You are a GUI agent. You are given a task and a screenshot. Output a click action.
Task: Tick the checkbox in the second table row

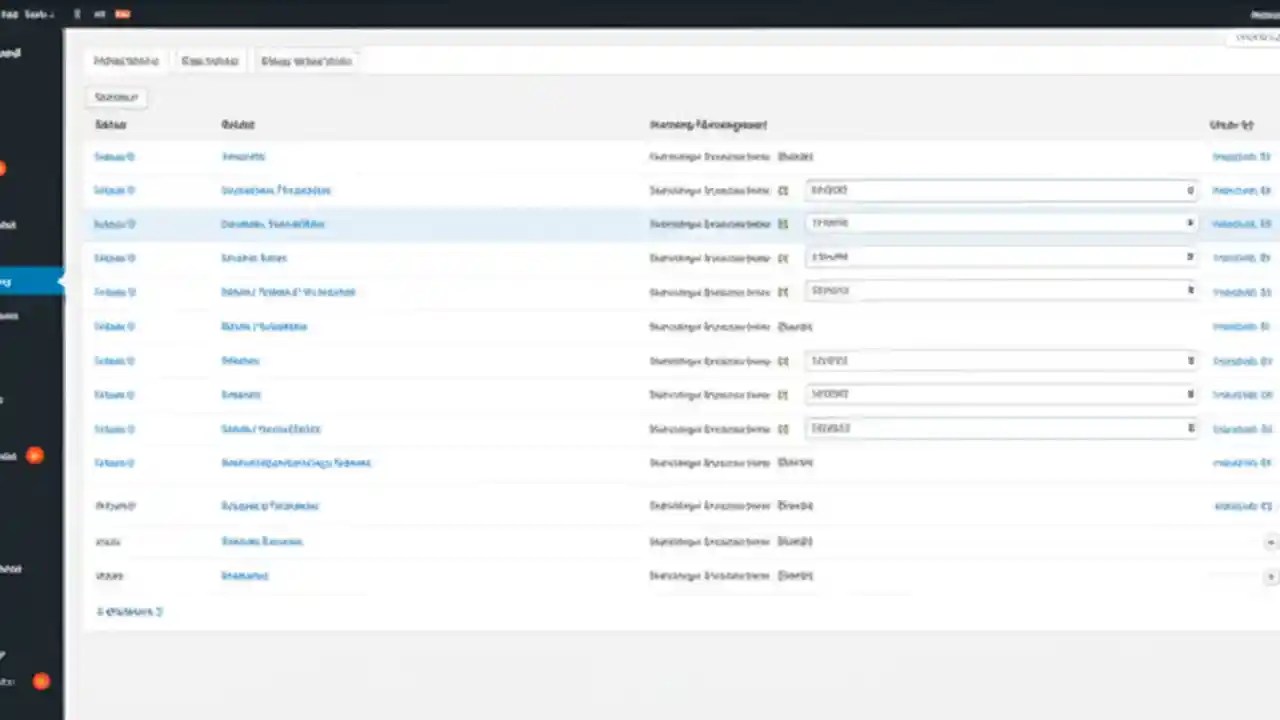tap(783, 190)
